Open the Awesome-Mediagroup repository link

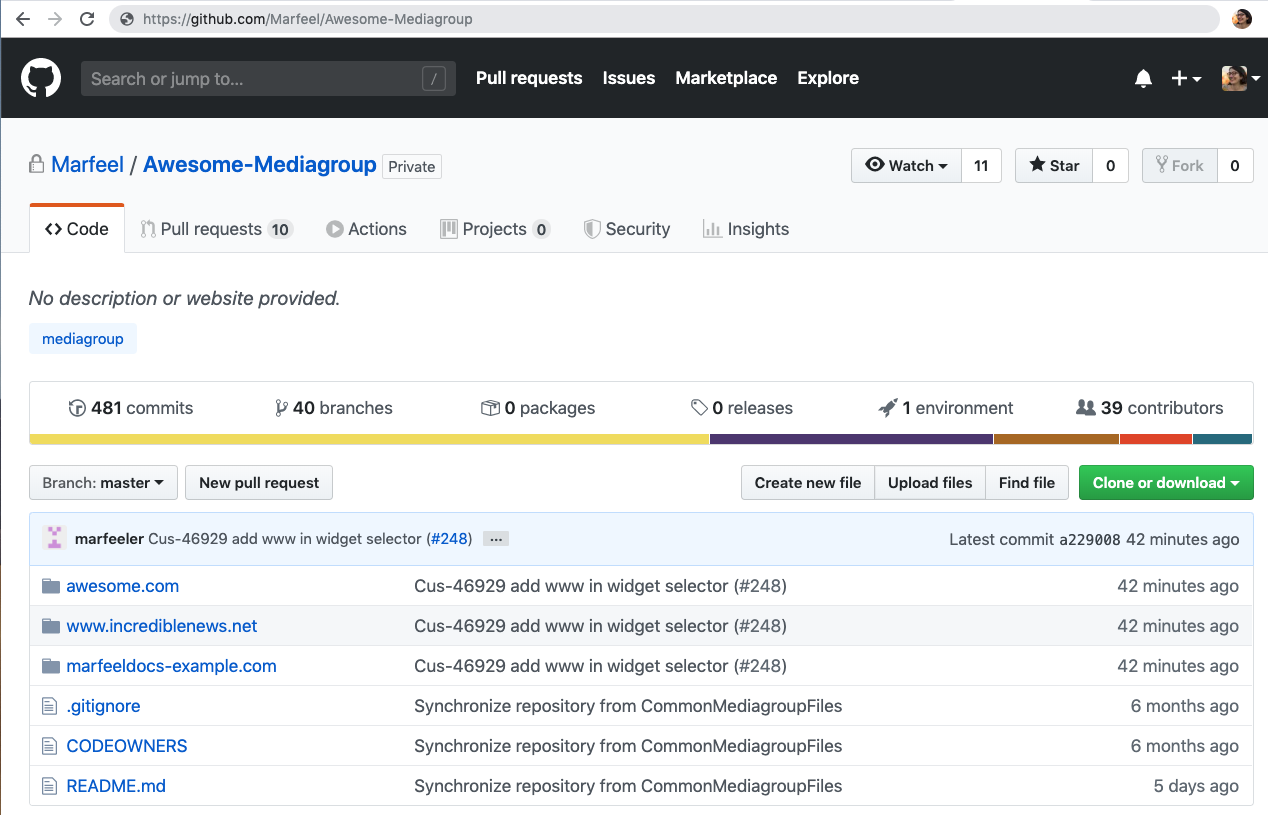pos(260,165)
